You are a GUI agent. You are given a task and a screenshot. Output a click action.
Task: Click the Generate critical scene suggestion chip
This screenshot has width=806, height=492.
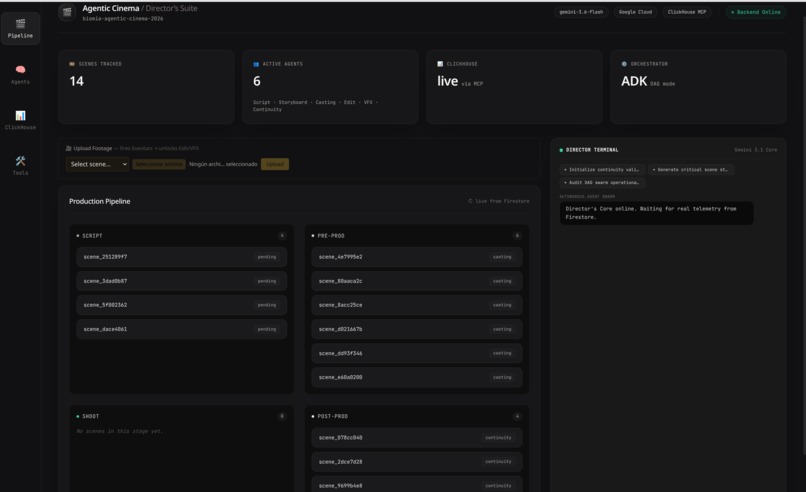tap(690, 169)
